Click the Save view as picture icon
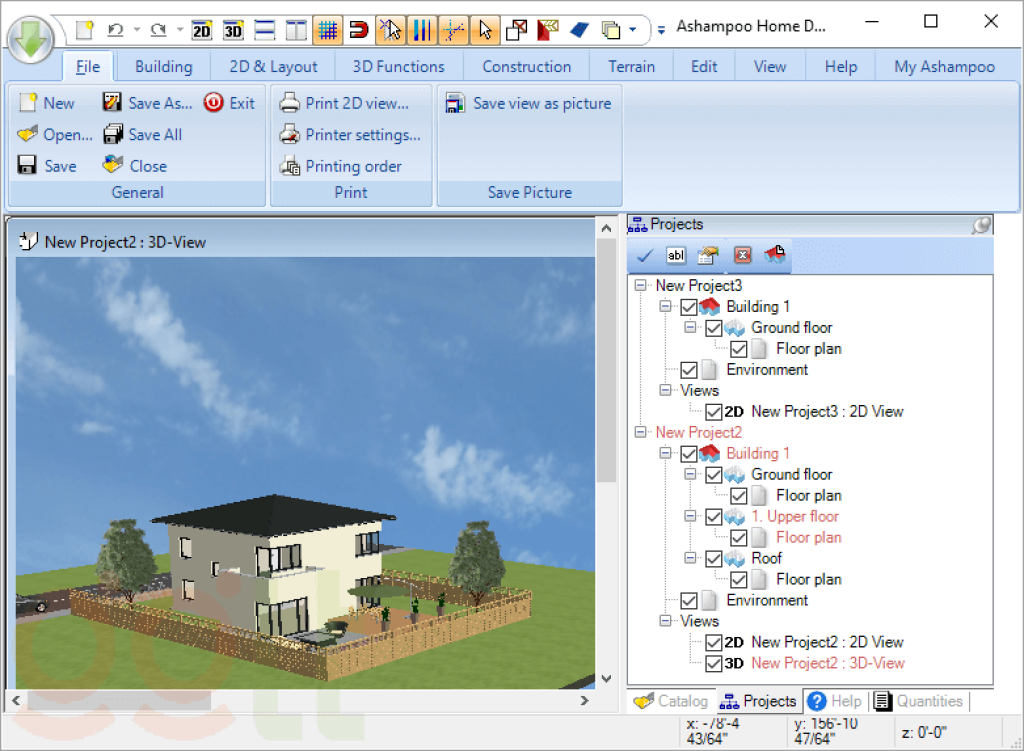Viewport: 1024px width, 751px height. coord(456,103)
